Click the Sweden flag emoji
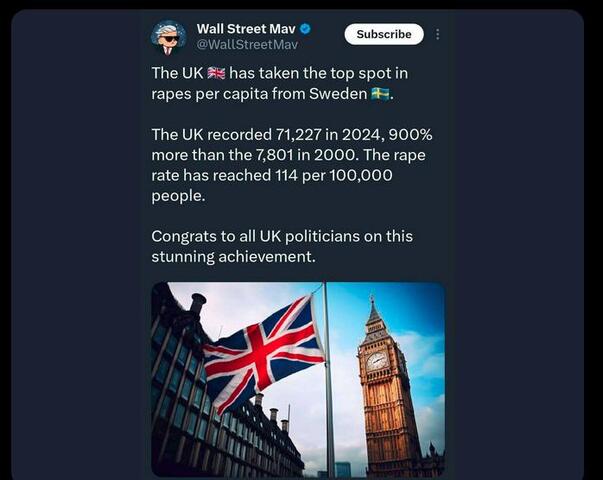This screenshot has height=480, width=603. [380, 95]
